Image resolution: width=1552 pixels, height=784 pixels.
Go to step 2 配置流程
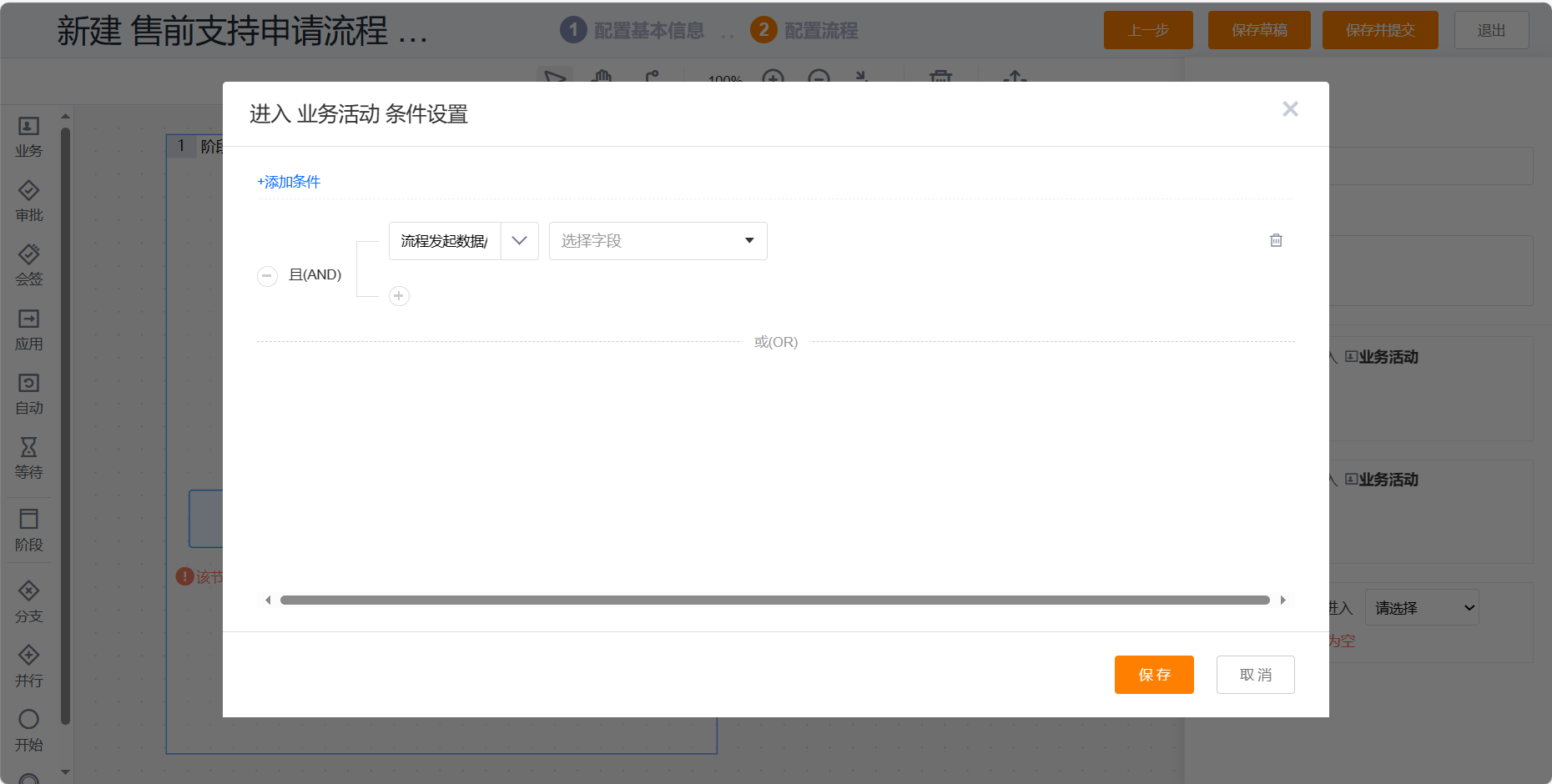[804, 30]
